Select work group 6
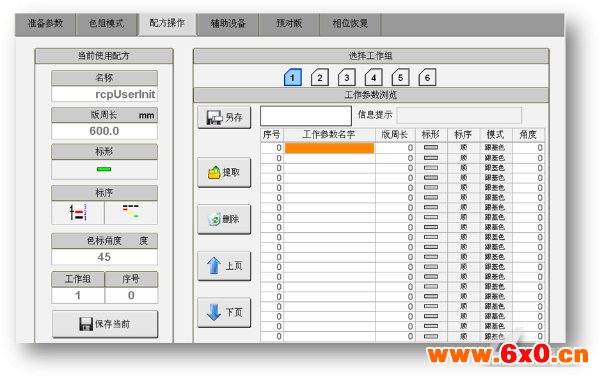Viewport: 601px width, 377px height. [427, 78]
